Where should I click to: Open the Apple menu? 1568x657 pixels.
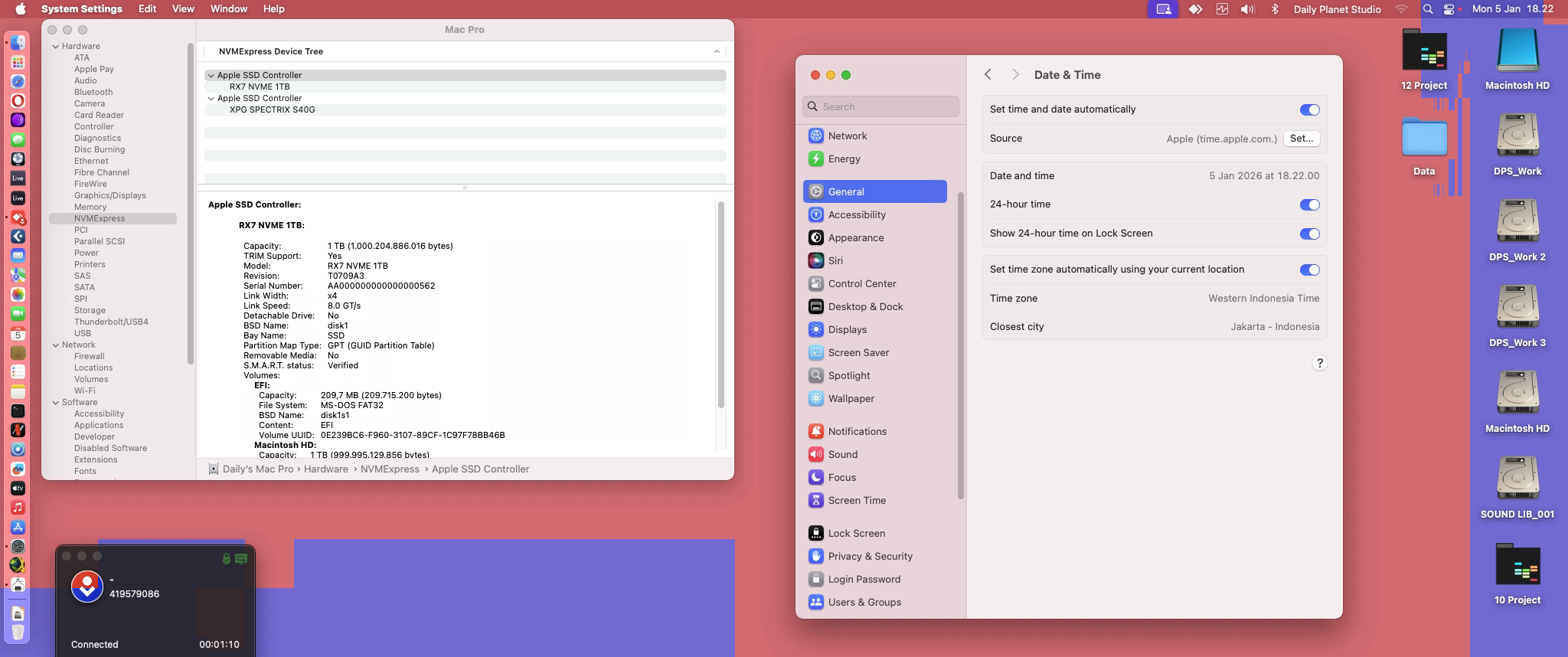pos(21,9)
